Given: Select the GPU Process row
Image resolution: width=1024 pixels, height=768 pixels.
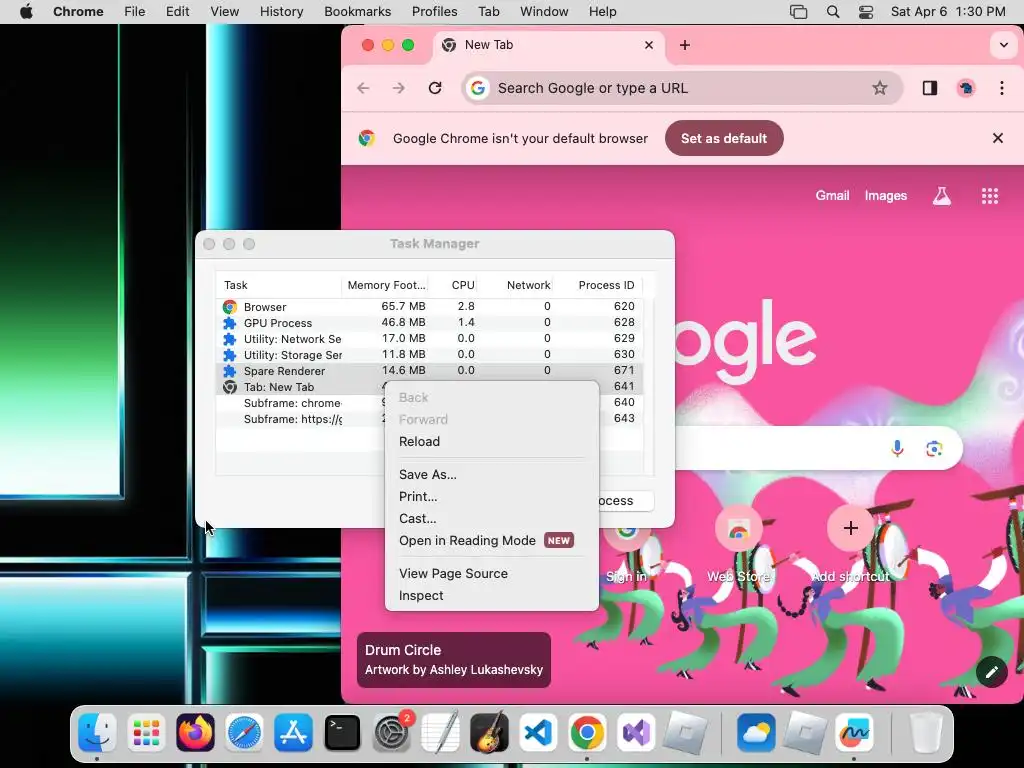Looking at the screenshot, I should click(429, 323).
